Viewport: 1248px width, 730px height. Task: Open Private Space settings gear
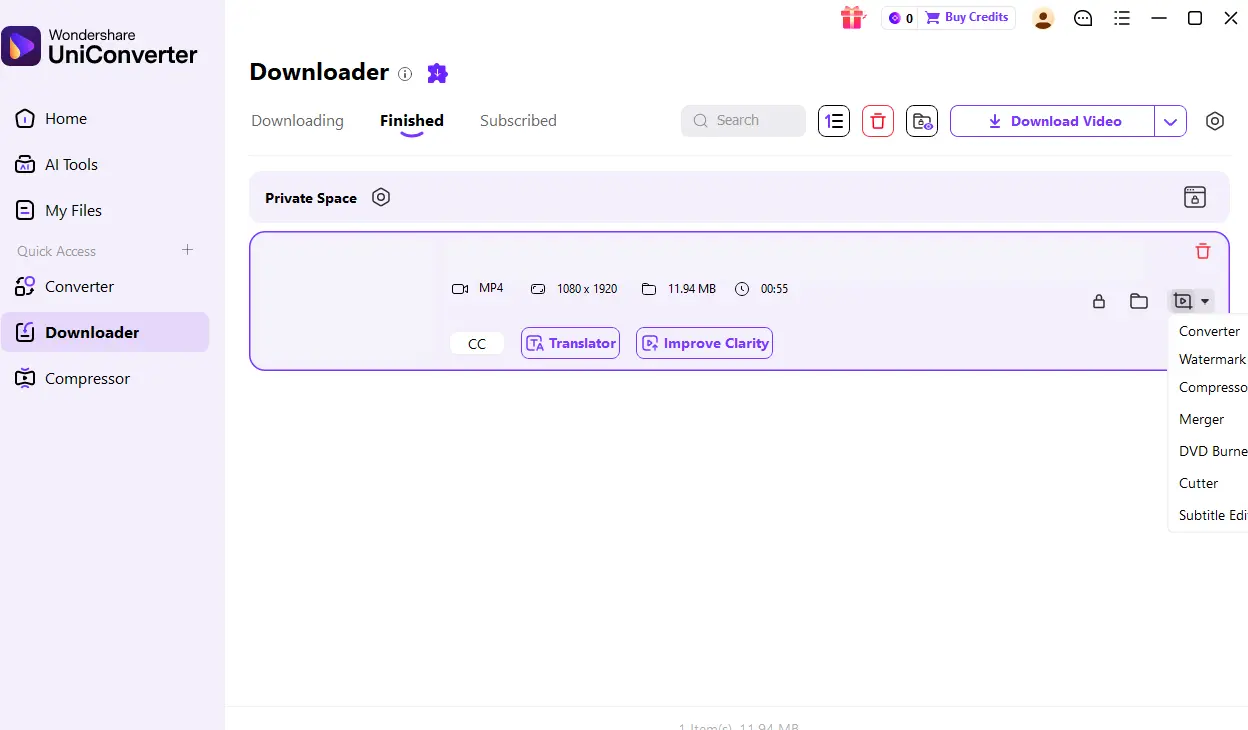coord(381,197)
